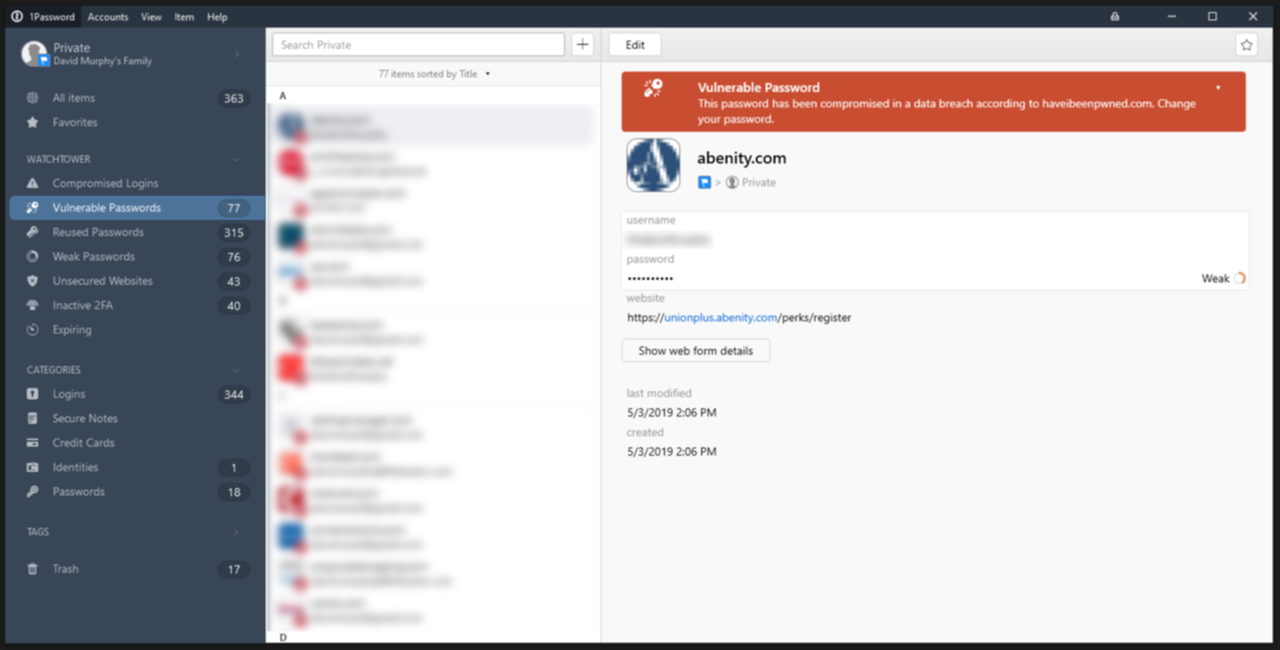Minimize the 1Password window
This screenshot has height=650, width=1280.
coord(1172,17)
